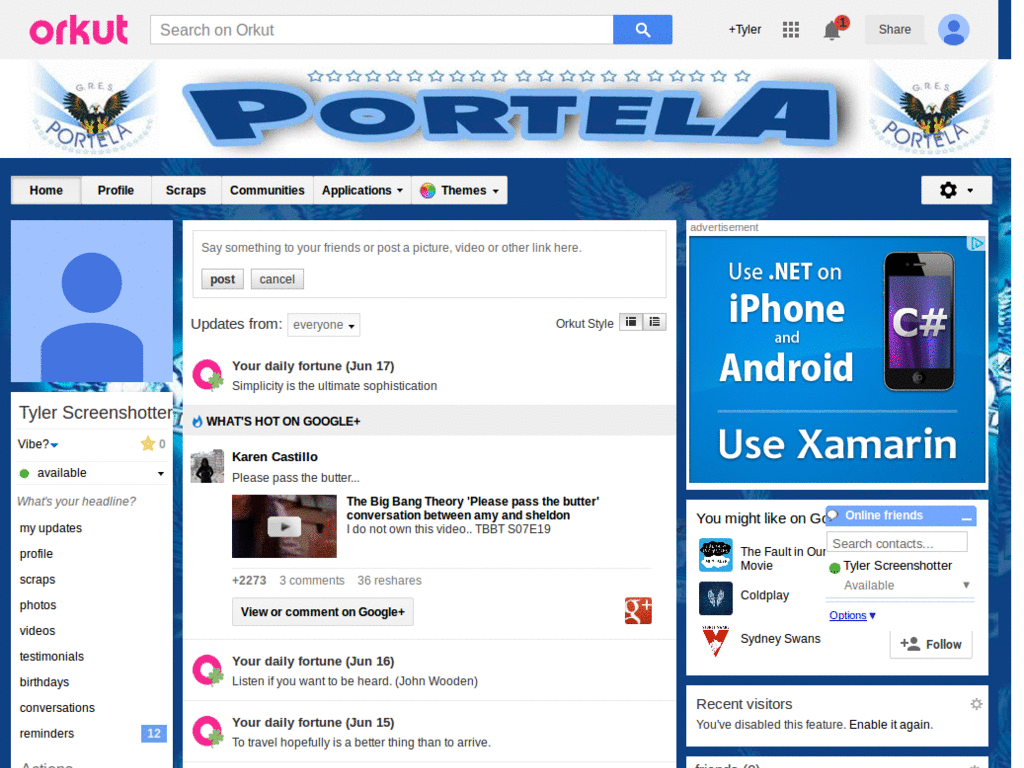Open birthdays in sidebar
The image size is (1024, 768).
coord(44,682)
